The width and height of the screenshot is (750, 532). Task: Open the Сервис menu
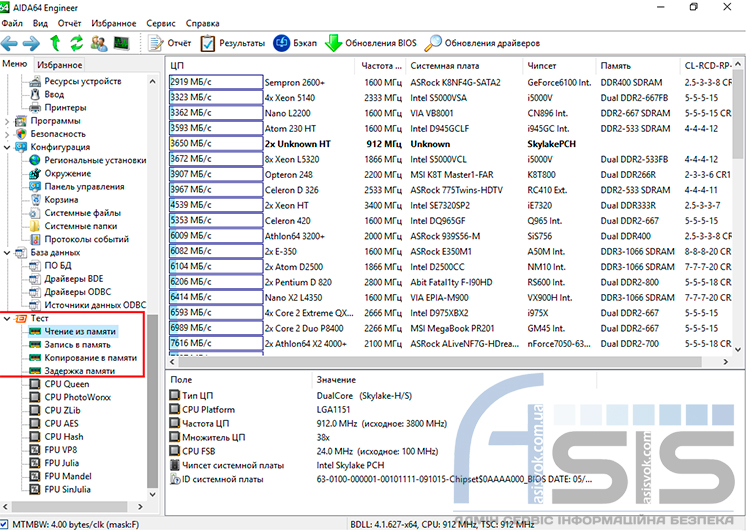[x=161, y=23]
